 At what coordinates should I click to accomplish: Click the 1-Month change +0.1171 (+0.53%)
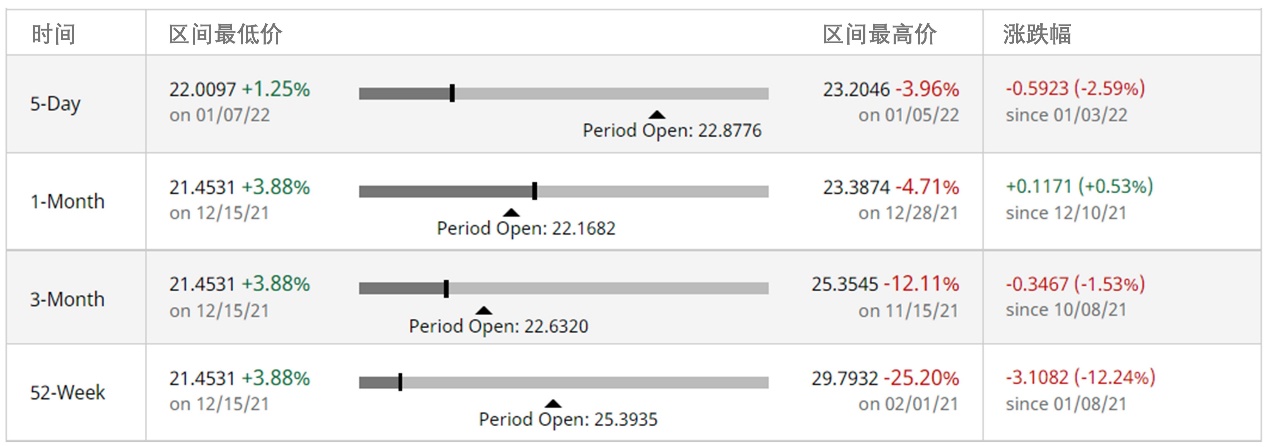(x=1080, y=186)
